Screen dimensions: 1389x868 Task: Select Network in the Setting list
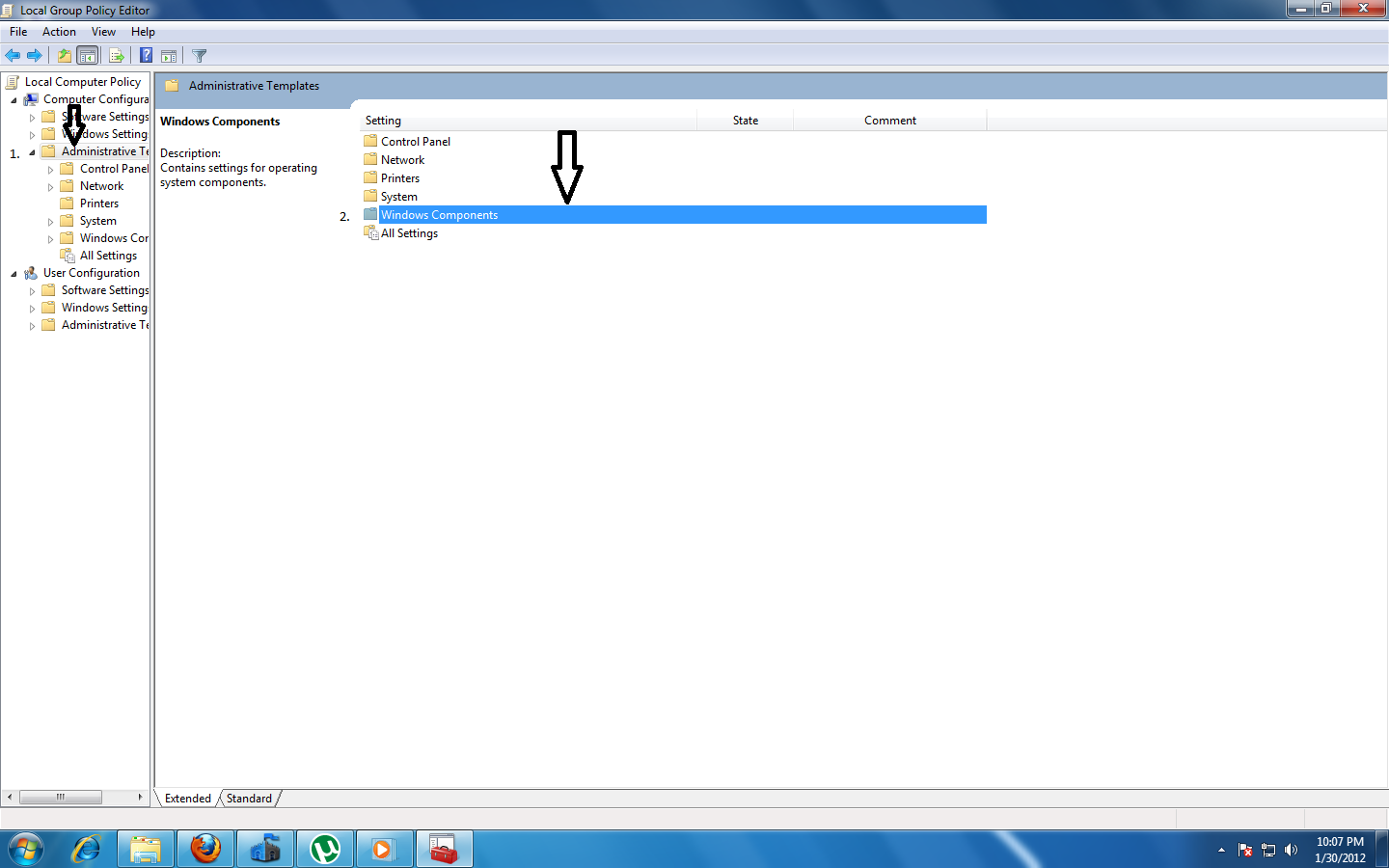tap(402, 160)
